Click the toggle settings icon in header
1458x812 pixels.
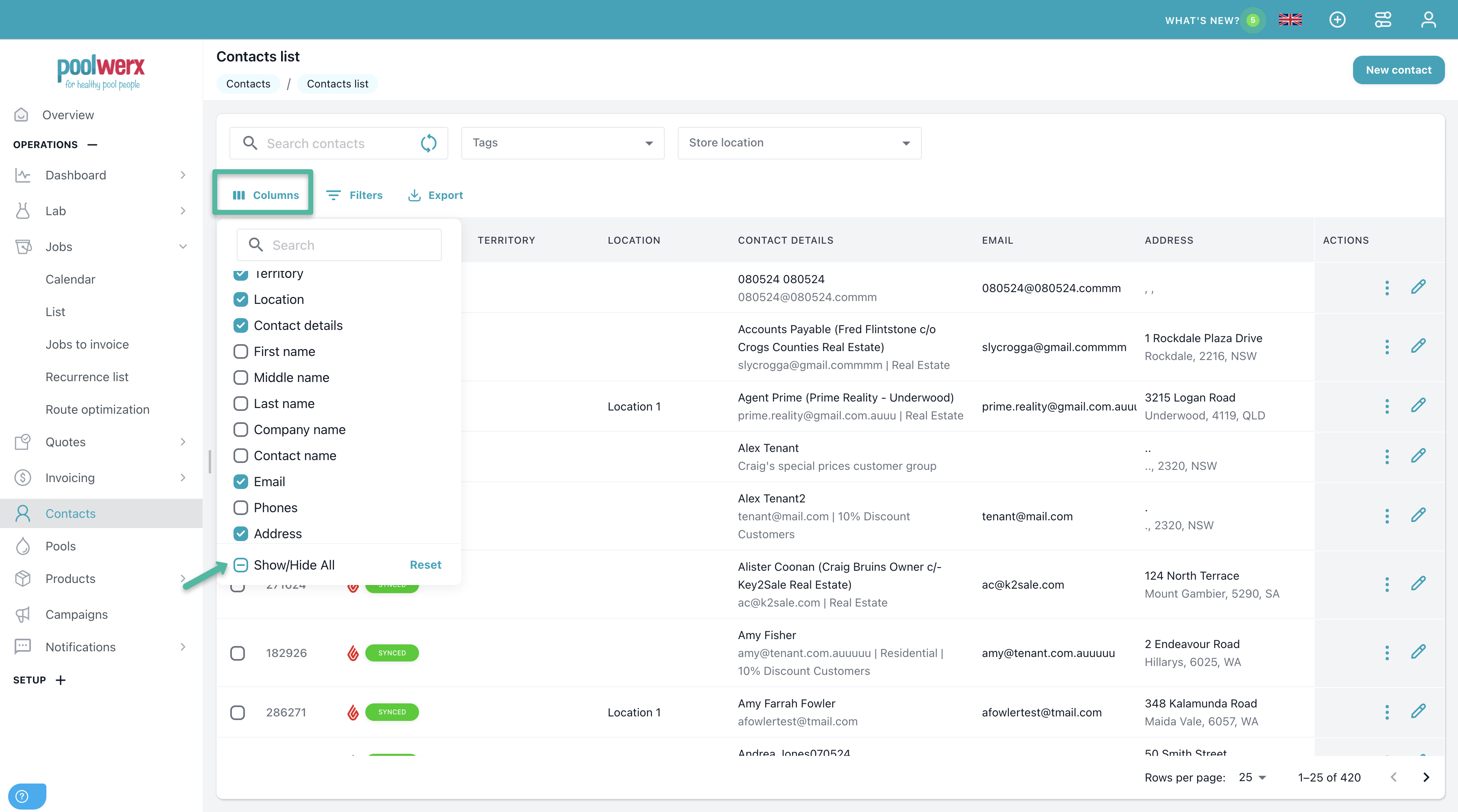click(1383, 20)
